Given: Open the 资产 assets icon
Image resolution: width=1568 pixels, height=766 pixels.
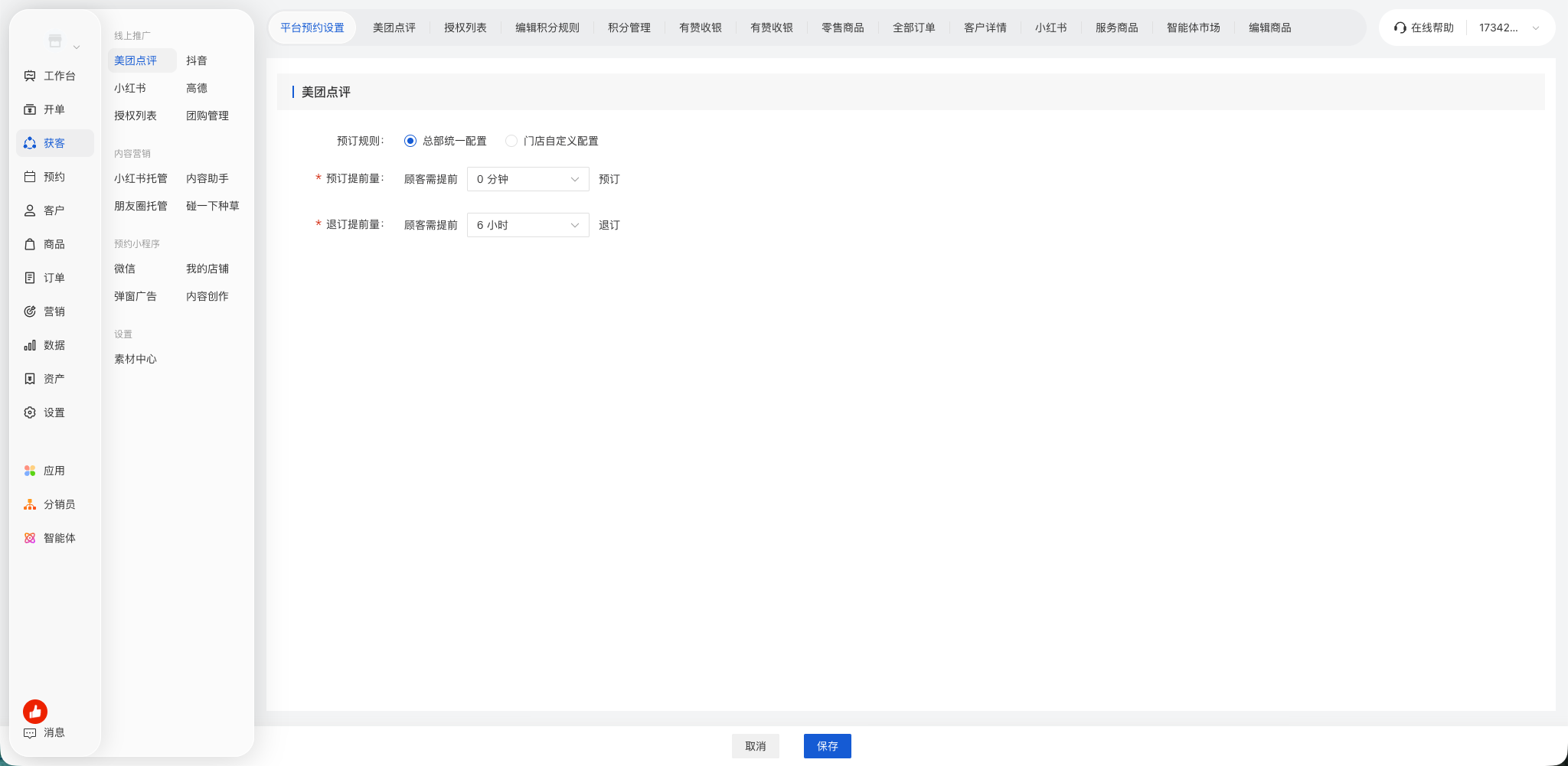Looking at the screenshot, I should point(30,379).
